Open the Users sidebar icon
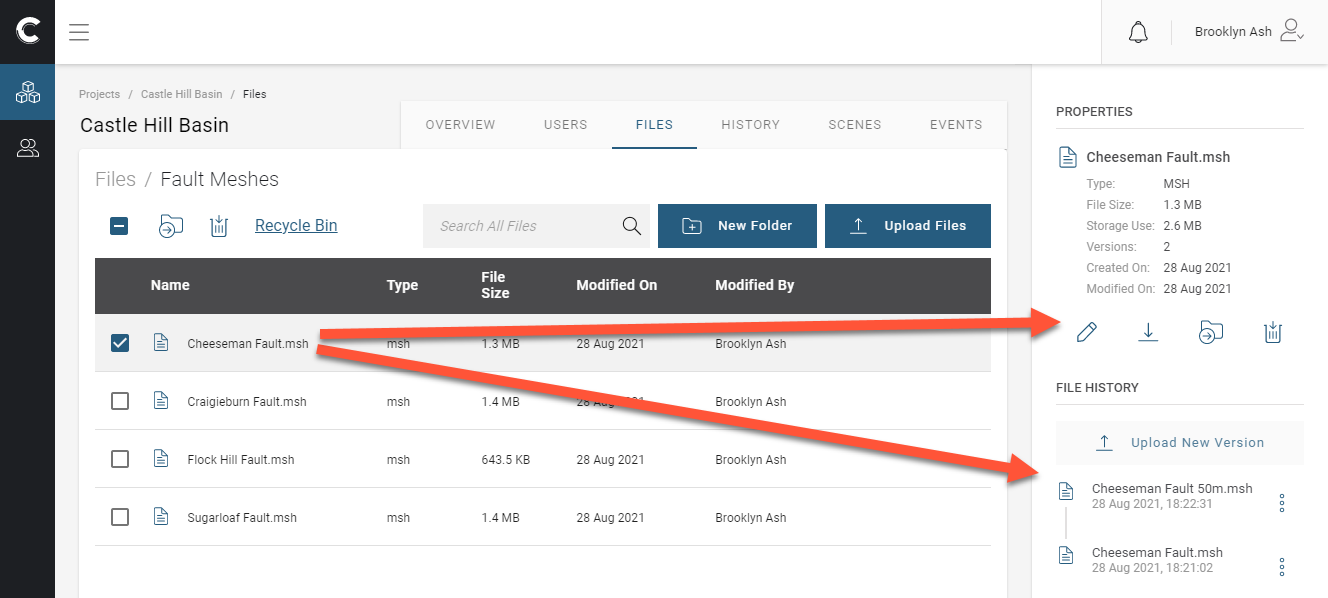 tap(28, 149)
